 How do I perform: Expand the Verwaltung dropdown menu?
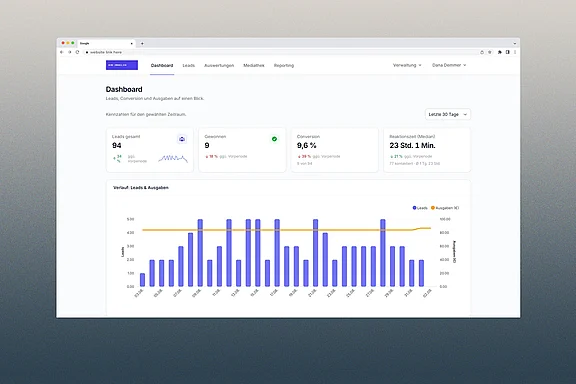[x=407, y=65]
